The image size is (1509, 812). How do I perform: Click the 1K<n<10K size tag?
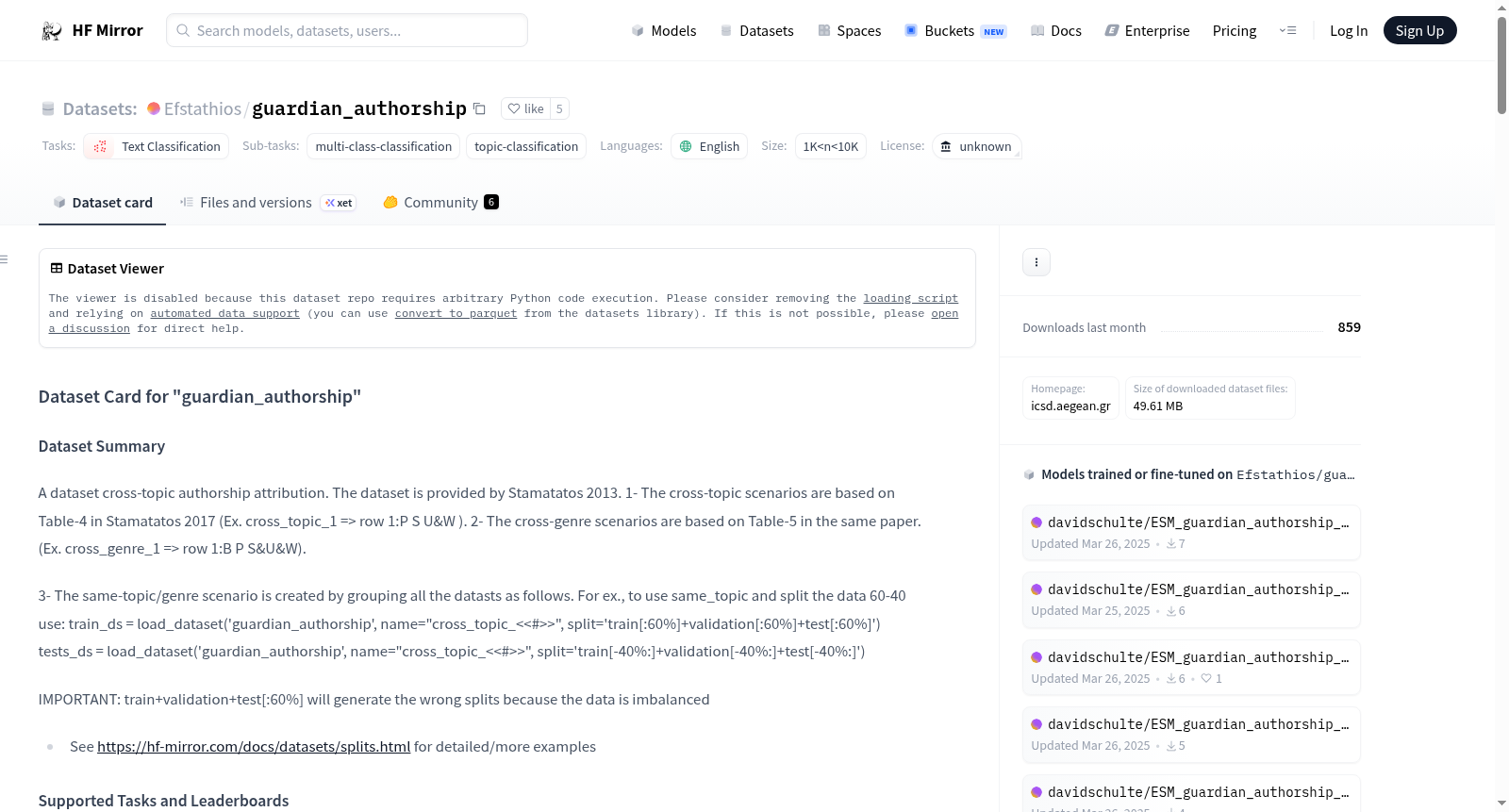(831, 146)
